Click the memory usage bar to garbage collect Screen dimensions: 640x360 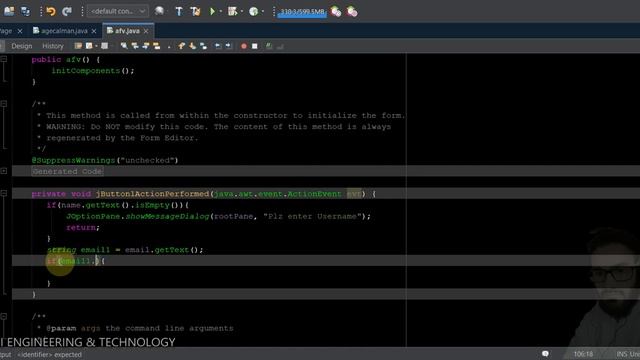[302, 12]
